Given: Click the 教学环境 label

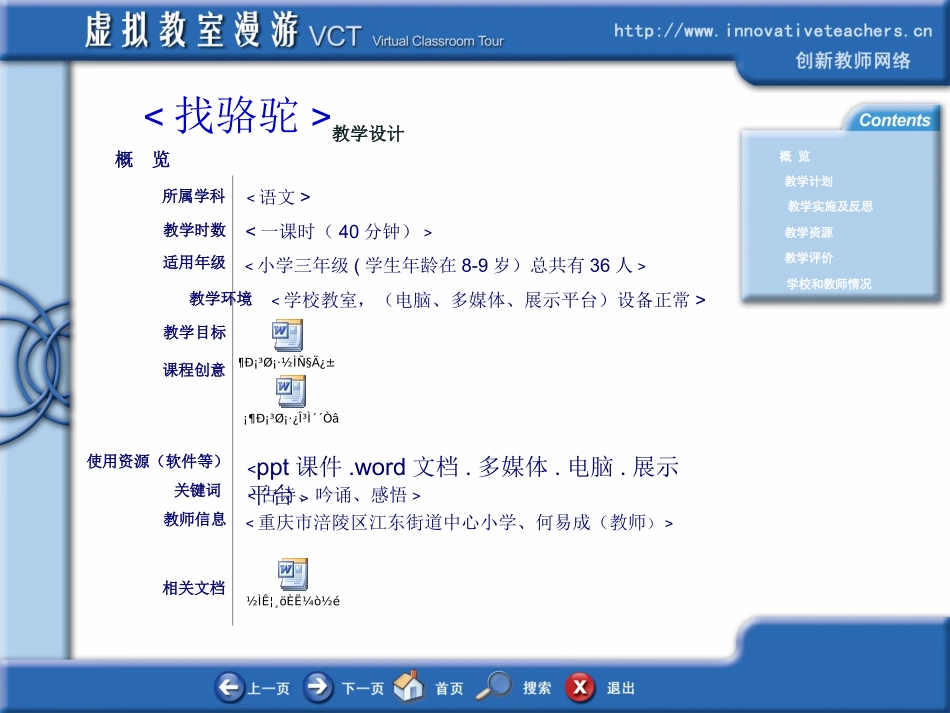Looking at the screenshot, I should (x=221, y=299).
